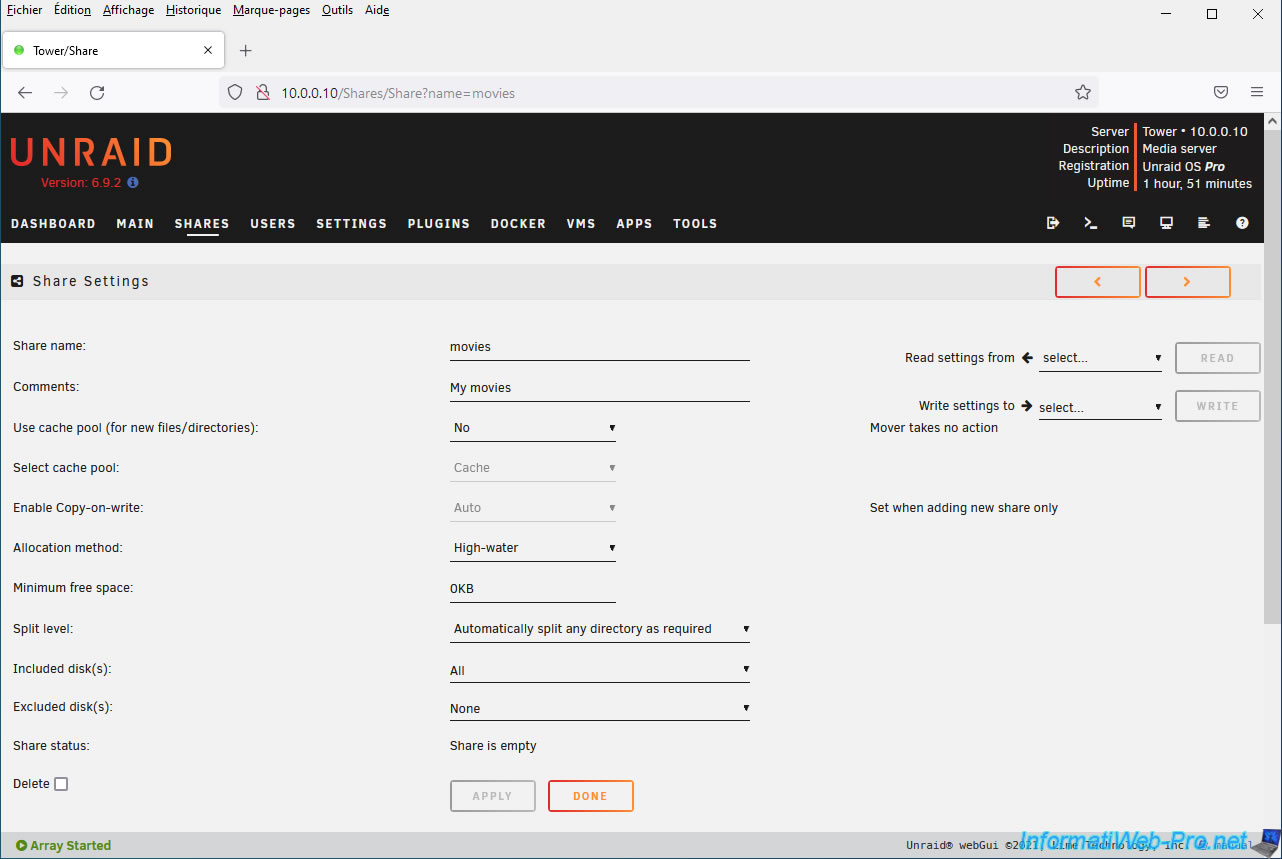Open the web terminal icon

[x=1090, y=223]
